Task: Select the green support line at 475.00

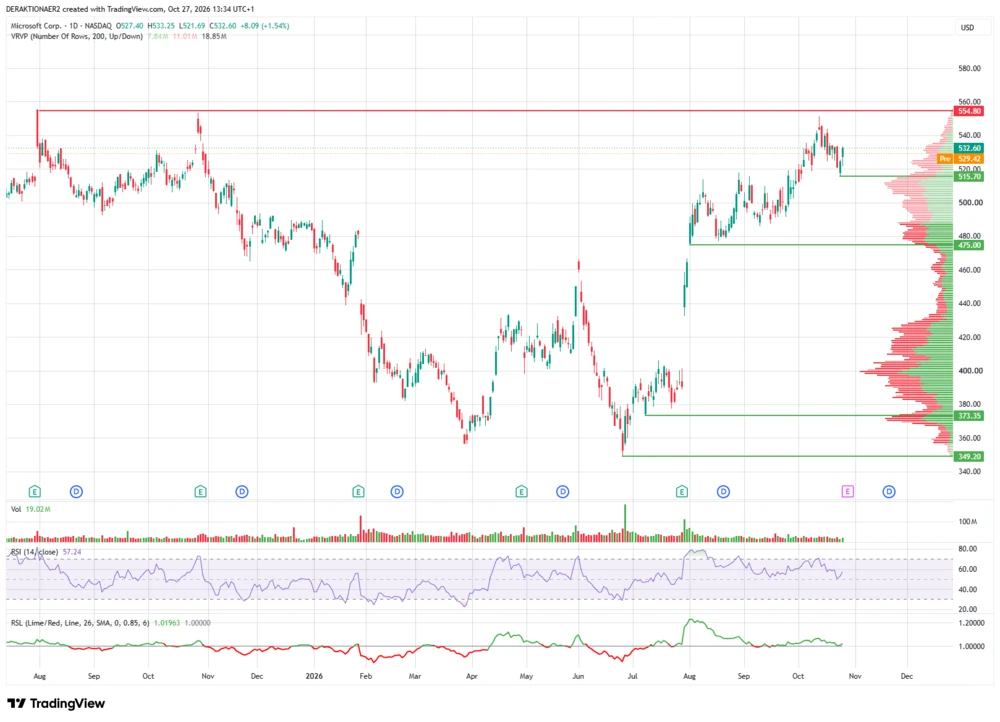Action: pos(821,245)
